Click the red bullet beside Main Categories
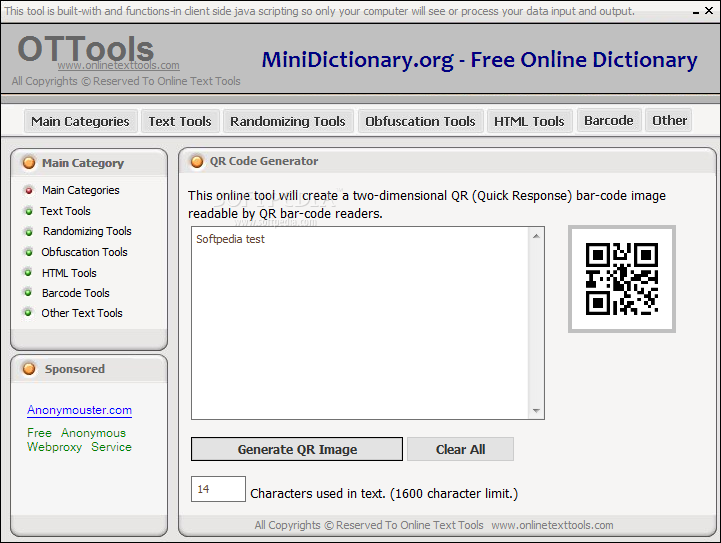Image resolution: width=721 pixels, height=543 pixels. pyautogui.click(x=29, y=190)
